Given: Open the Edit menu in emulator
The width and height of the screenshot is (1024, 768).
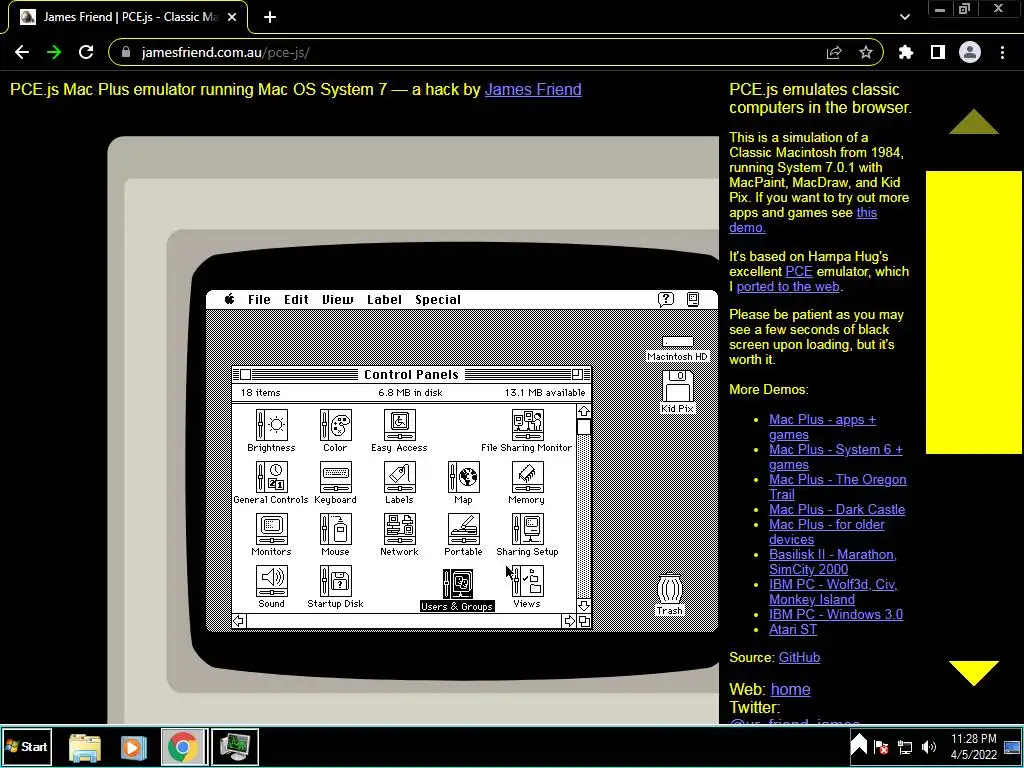Looking at the screenshot, I should (x=296, y=299).
